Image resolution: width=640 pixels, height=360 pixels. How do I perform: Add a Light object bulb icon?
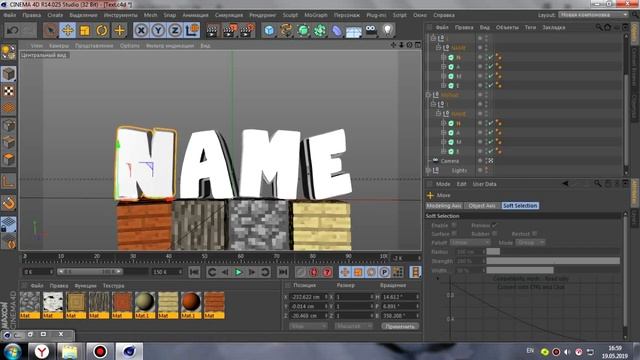tap(387, 30)
